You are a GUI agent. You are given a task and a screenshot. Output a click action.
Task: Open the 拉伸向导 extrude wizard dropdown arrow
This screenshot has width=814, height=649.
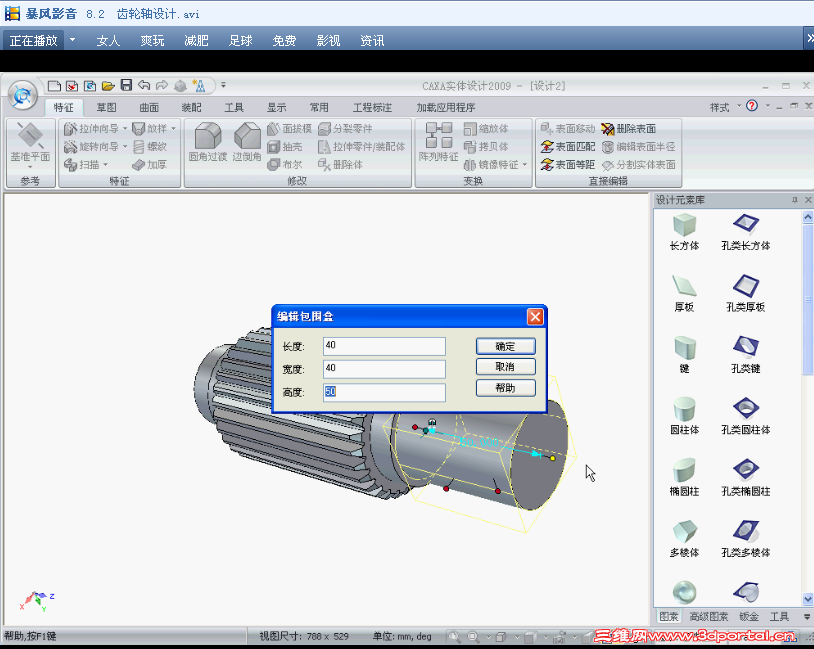click(125, 128)
